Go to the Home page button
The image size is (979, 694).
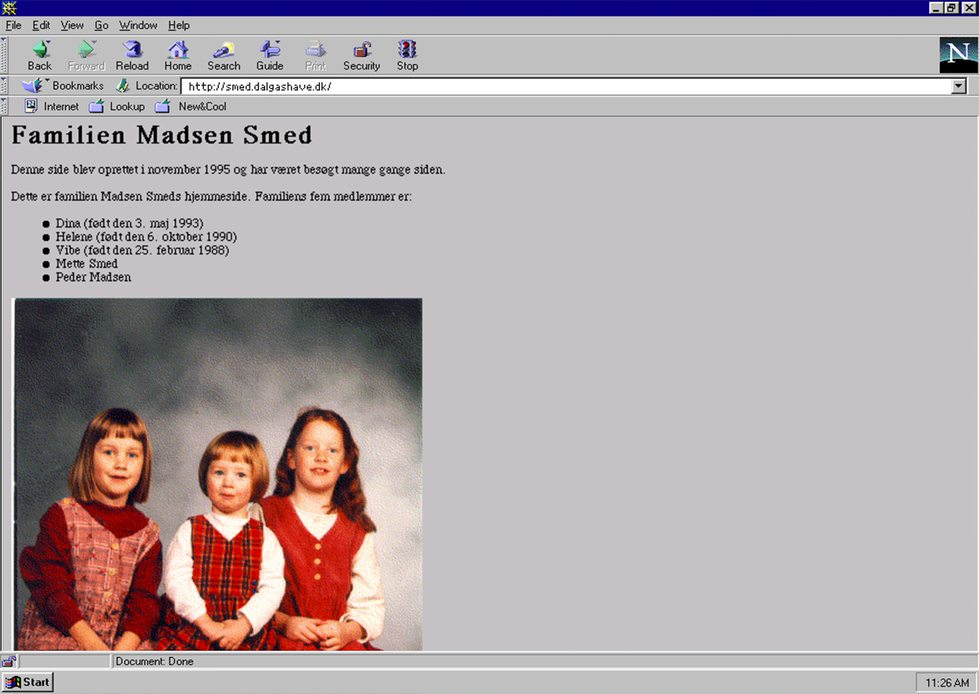178,56
